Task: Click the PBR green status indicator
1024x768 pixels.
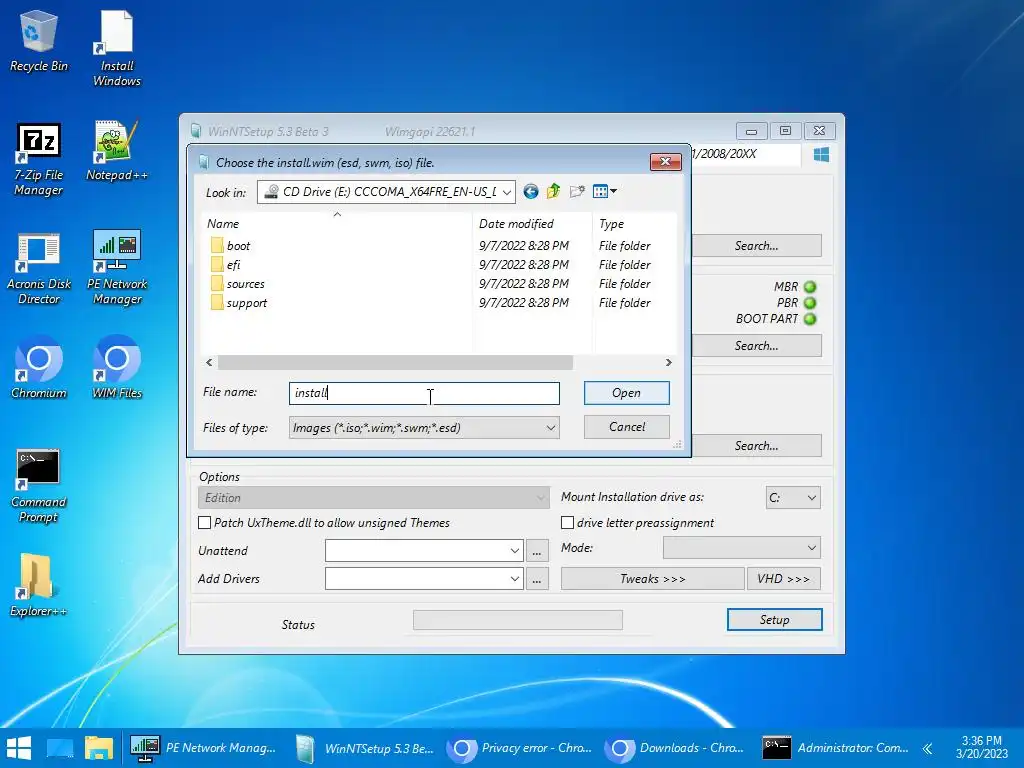Action: point(810,303)
